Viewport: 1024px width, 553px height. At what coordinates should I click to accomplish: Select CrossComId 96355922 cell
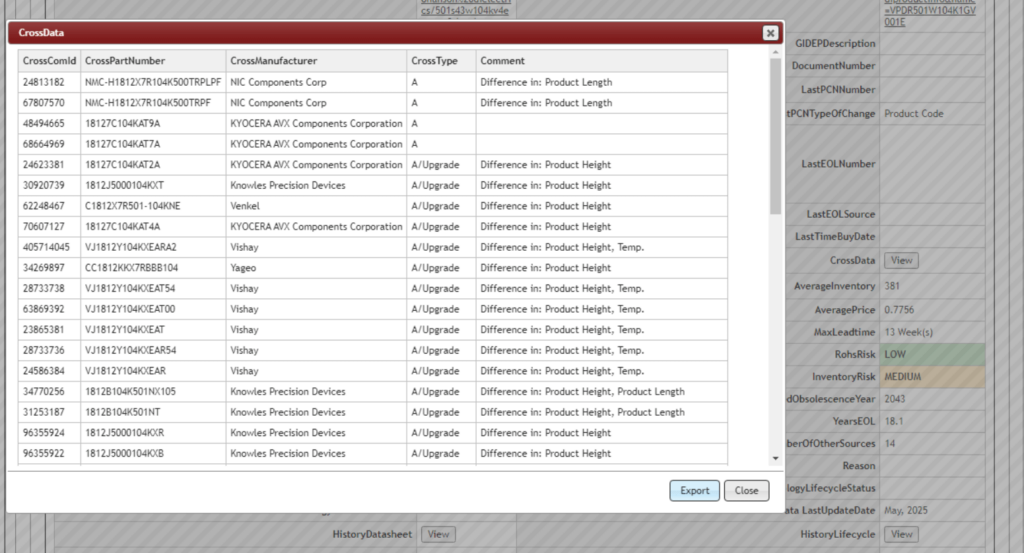pyautogui.click(x=49, y=453)
